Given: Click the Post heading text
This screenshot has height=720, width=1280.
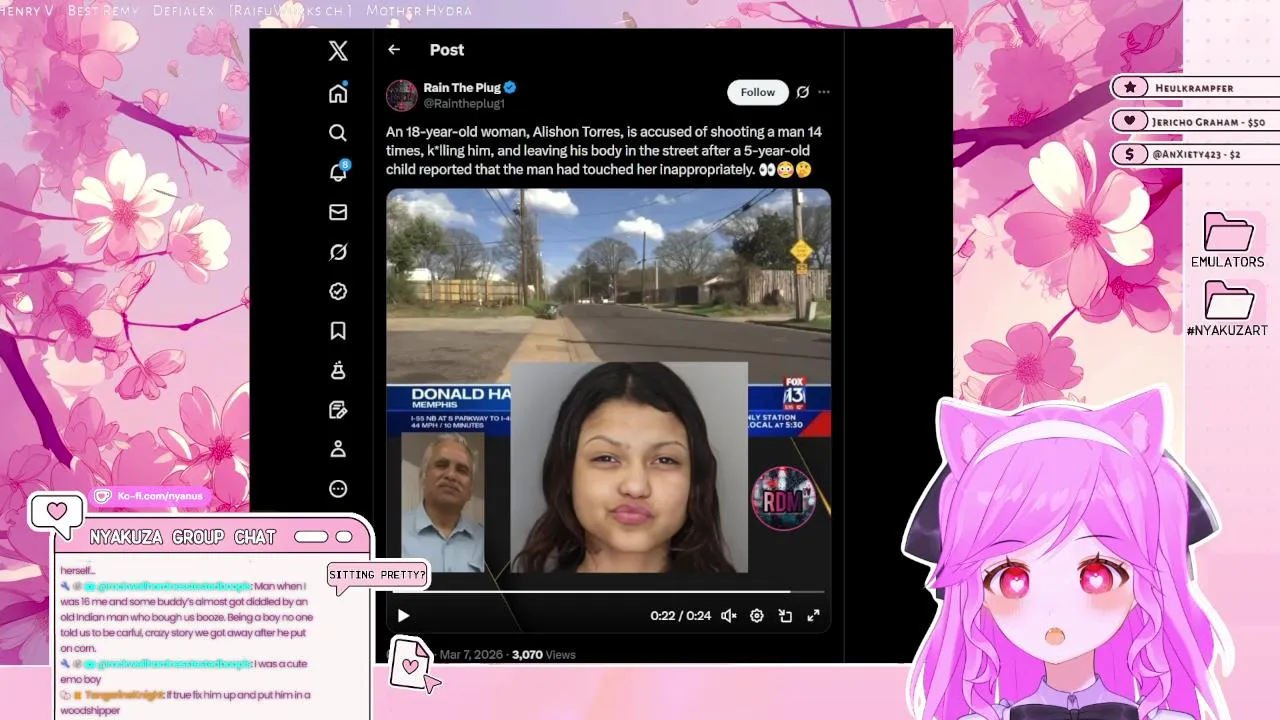Looking at the screenshot, I should 447,50.
